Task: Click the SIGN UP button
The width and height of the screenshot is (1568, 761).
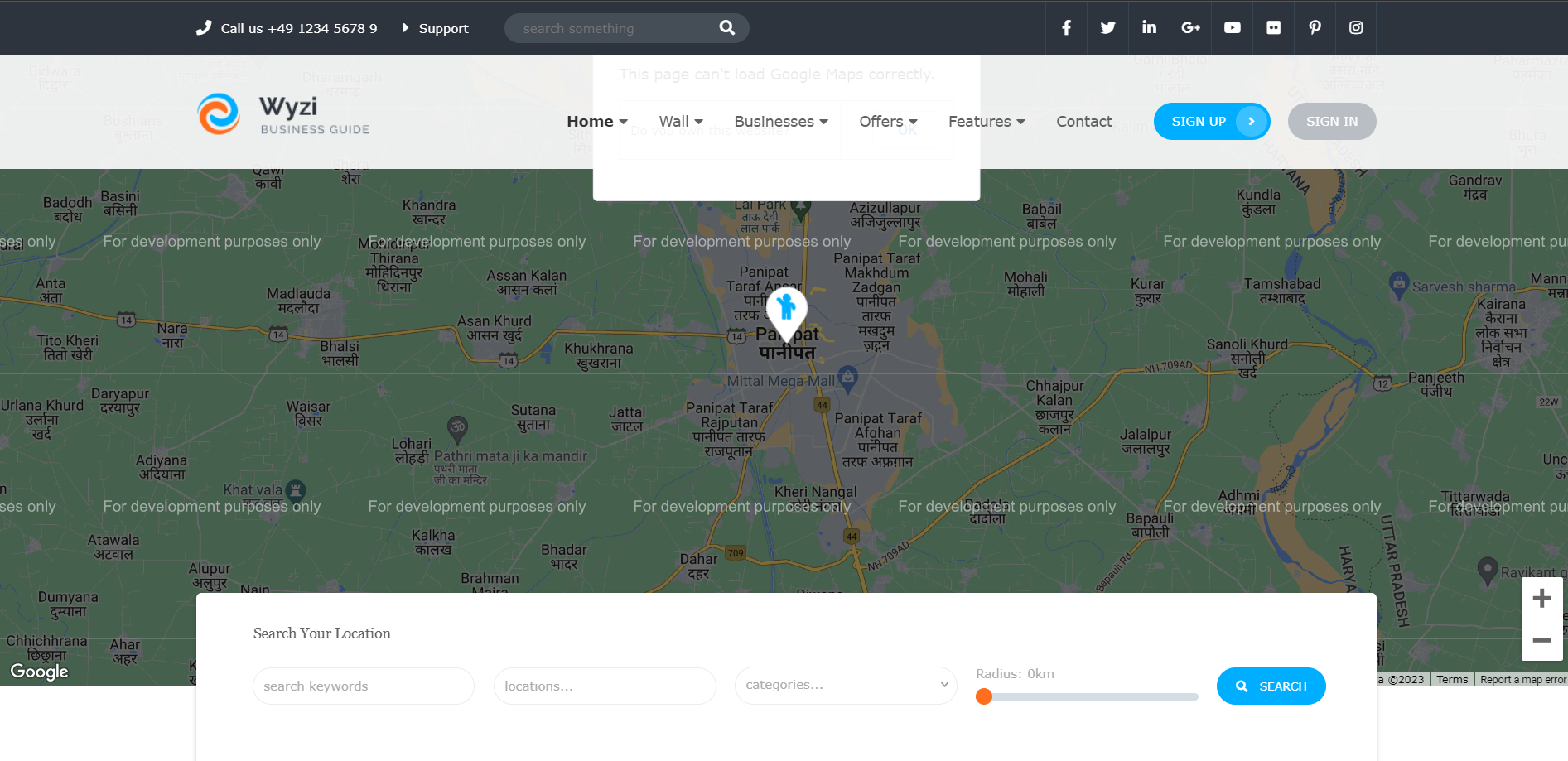Action: click(x=1212, y=122)
